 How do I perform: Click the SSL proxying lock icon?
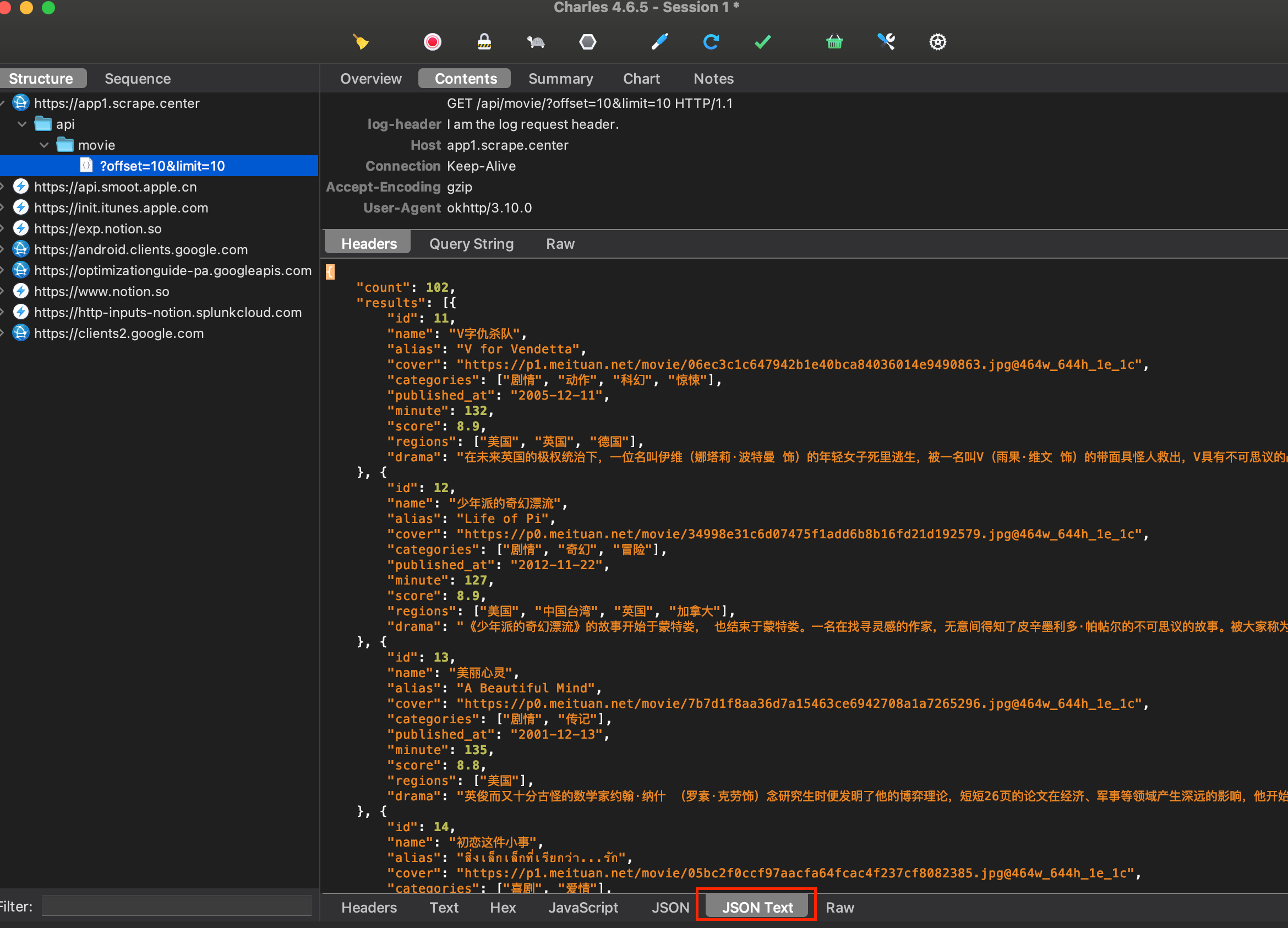point(483,42)
